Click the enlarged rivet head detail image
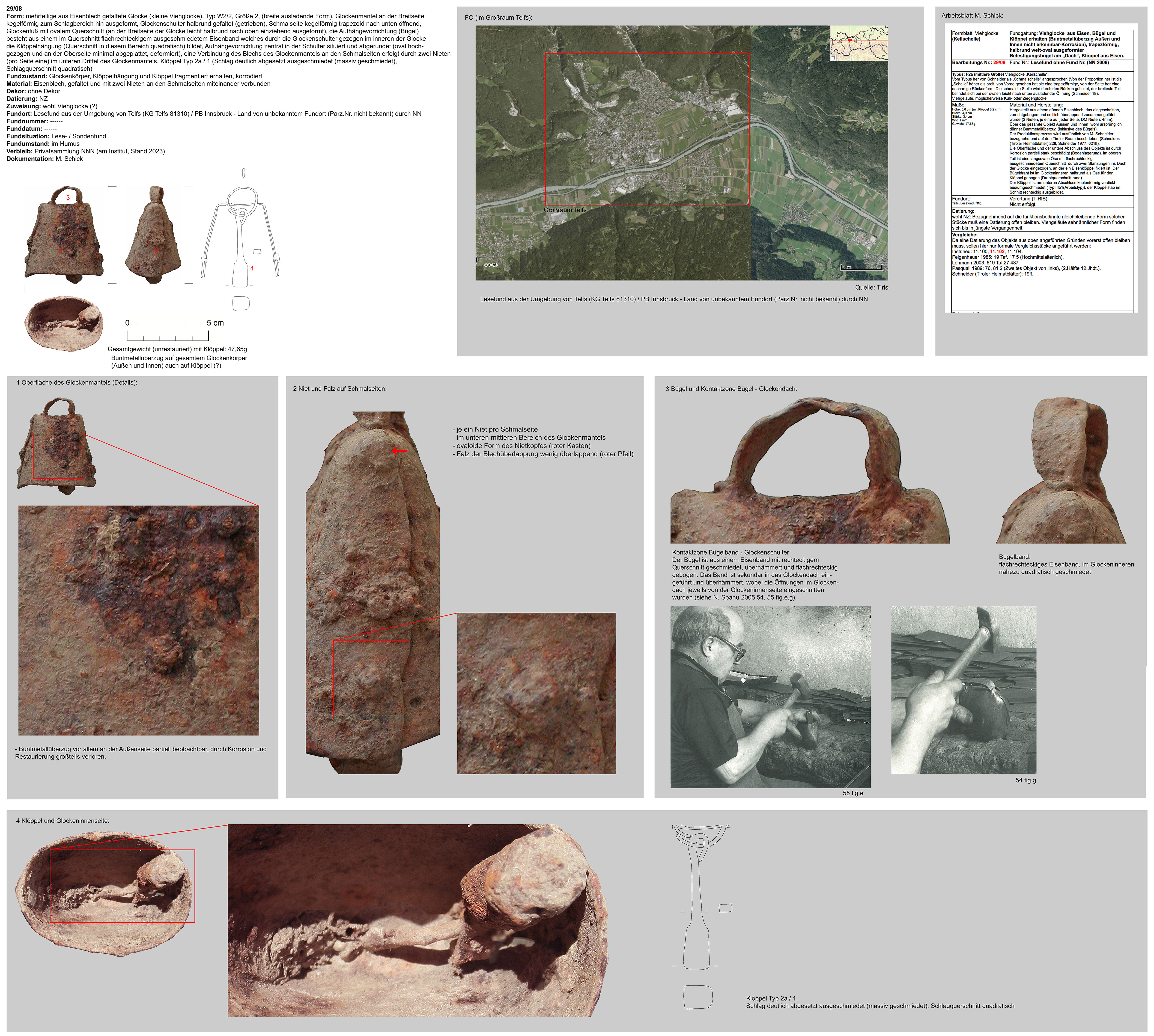Screen dimensions: 1154x1036 coord(536,693)
